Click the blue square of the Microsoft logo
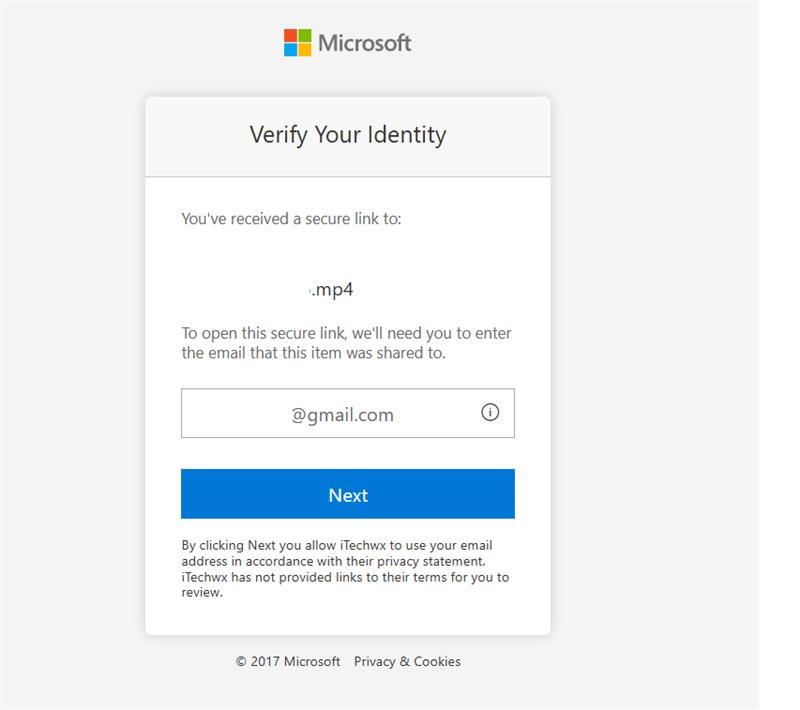Image resolution: width=800 pixels, height=710 pixels. click(290, 48)
